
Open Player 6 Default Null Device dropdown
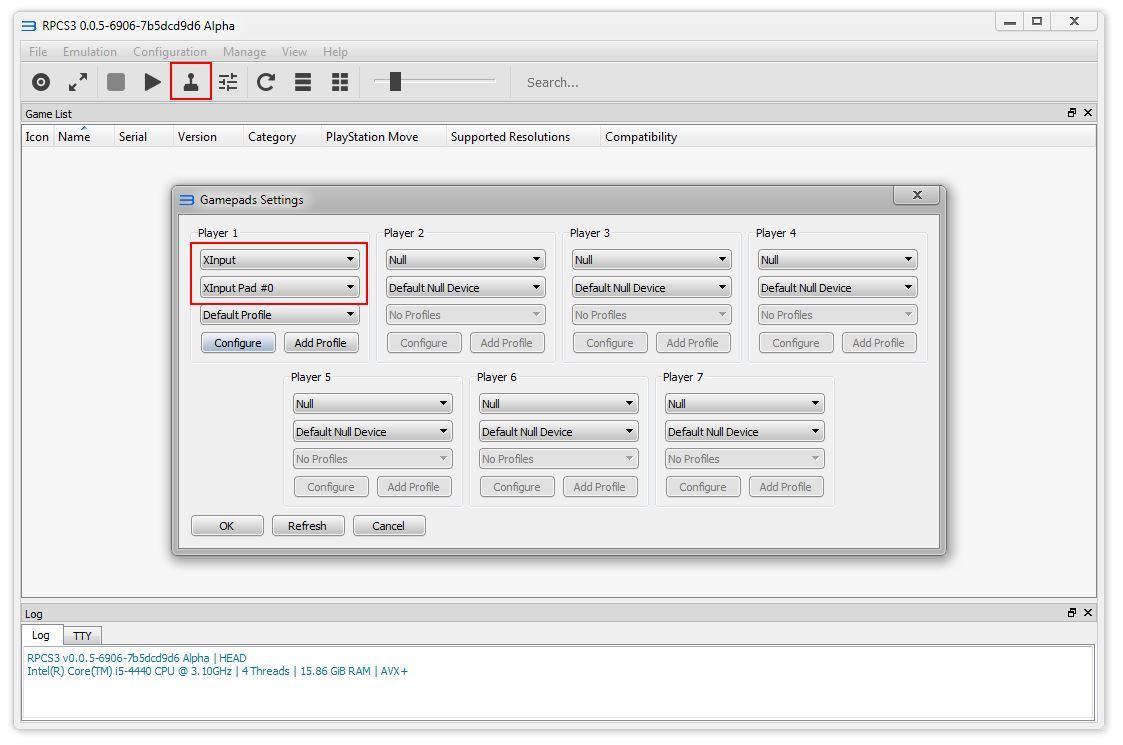tap(559, 431)
